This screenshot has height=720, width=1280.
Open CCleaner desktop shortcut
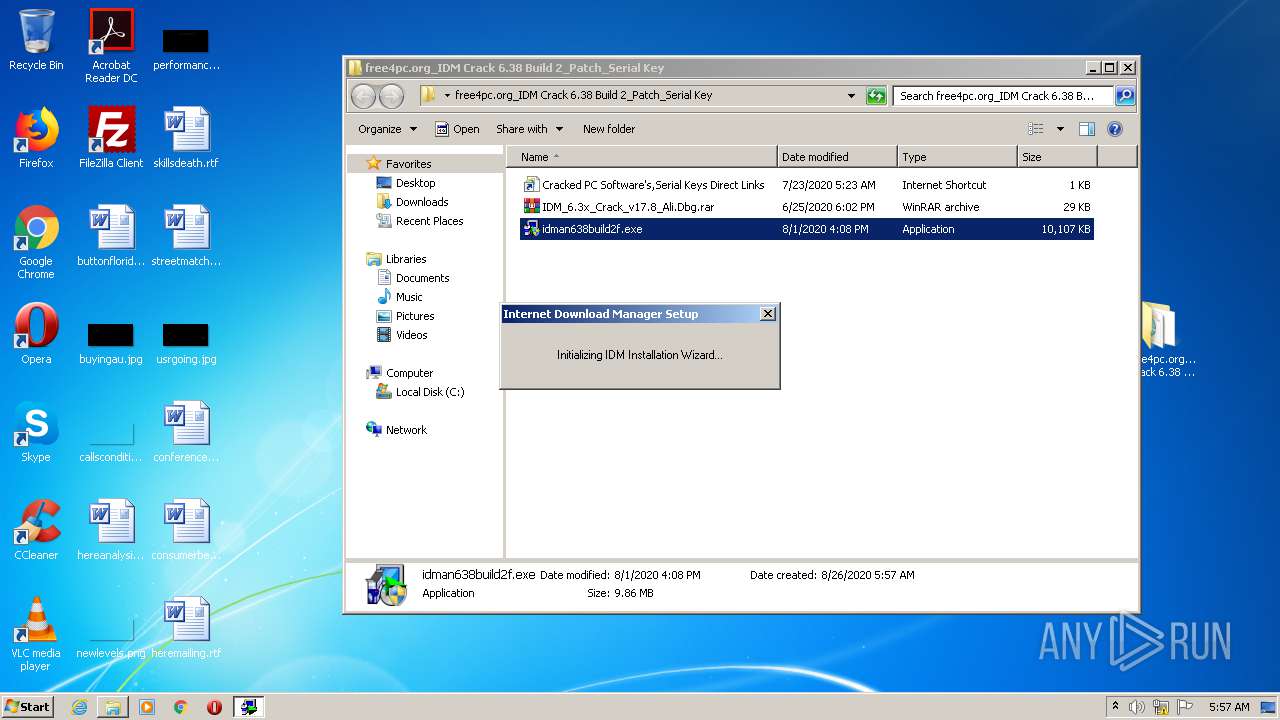36,530
